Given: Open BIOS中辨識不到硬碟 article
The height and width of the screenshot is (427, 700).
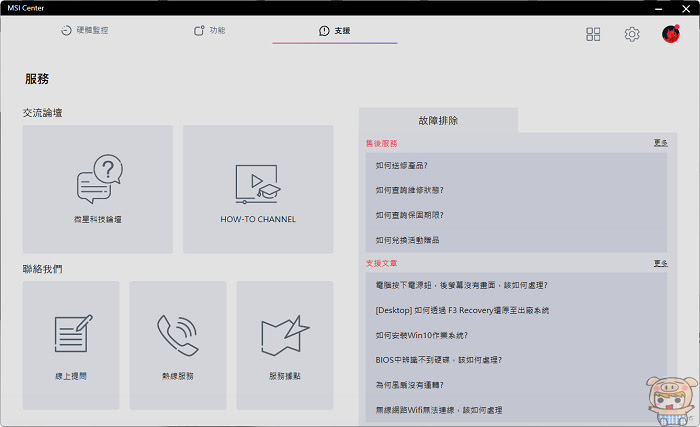Looking at the screenshot, I should [x=438, y=360].
